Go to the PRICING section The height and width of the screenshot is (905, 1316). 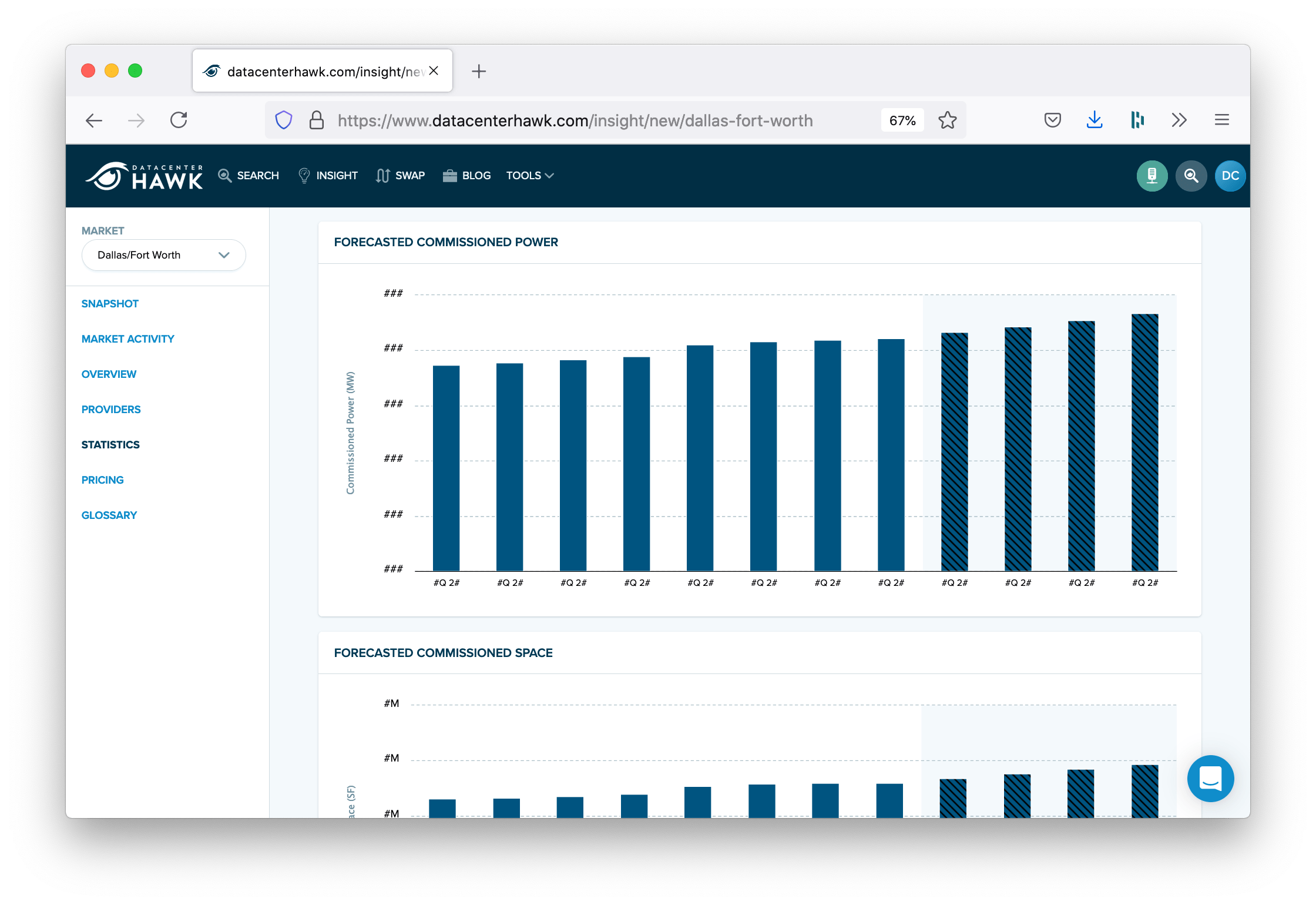pos(102,480)
